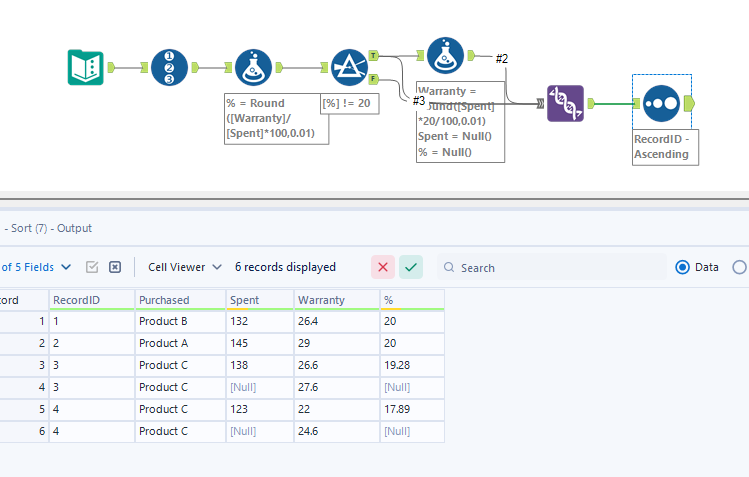Select the Input Data tool on canvas
Image resolution: width=749 pixels, height=477 pixels.
pyautogui.click(x=86, y=67)
